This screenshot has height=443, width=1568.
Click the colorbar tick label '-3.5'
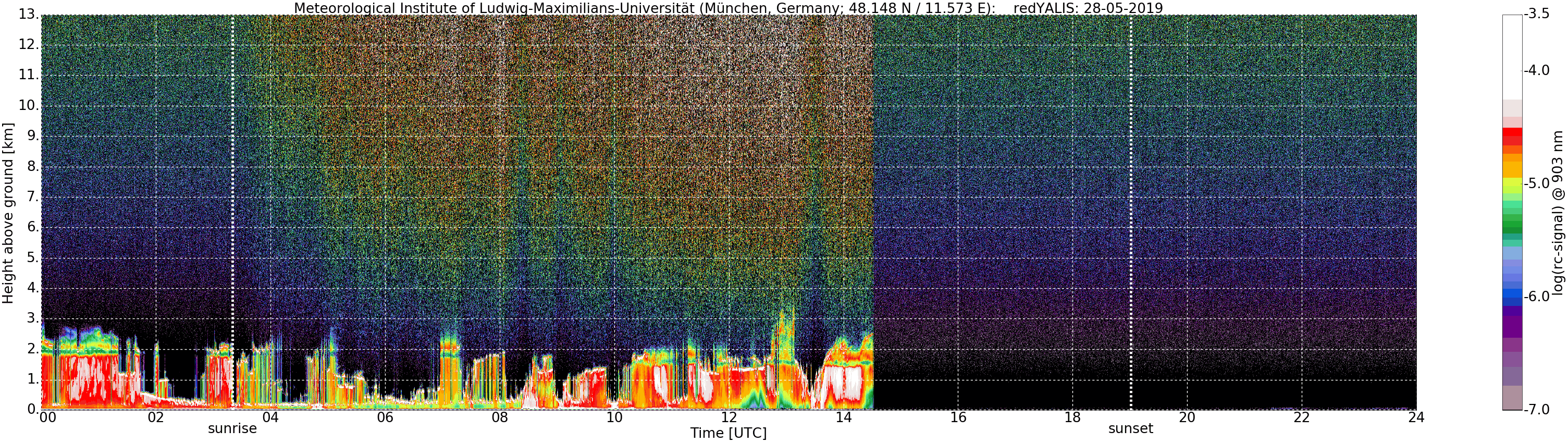point(1536,14)
